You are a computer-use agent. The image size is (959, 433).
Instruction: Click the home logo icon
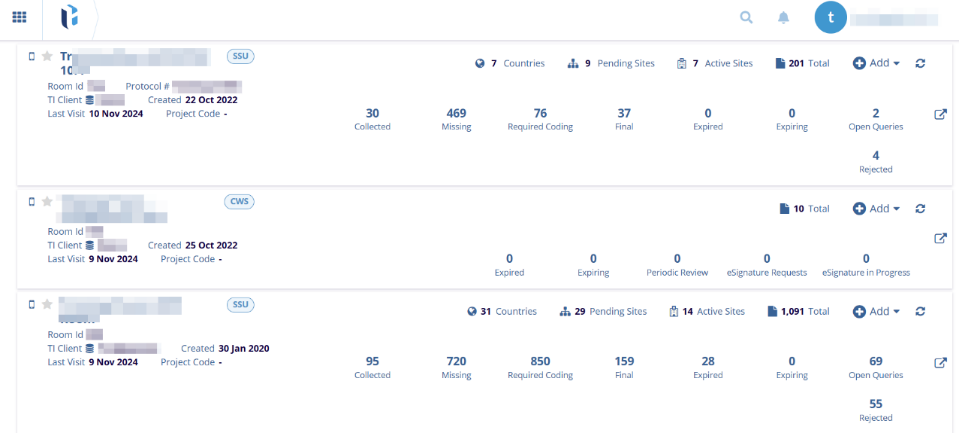pos(69,17)
